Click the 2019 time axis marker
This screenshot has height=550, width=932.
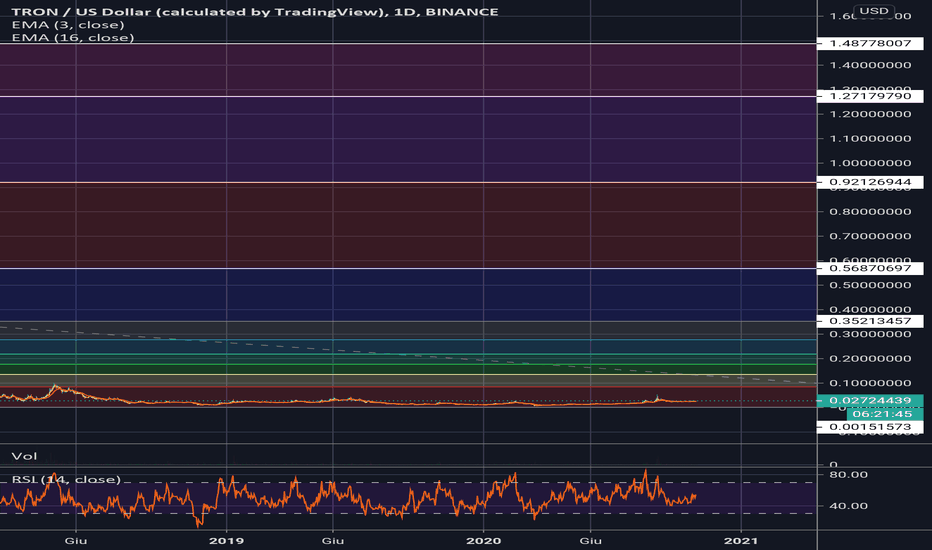point(226,540)
